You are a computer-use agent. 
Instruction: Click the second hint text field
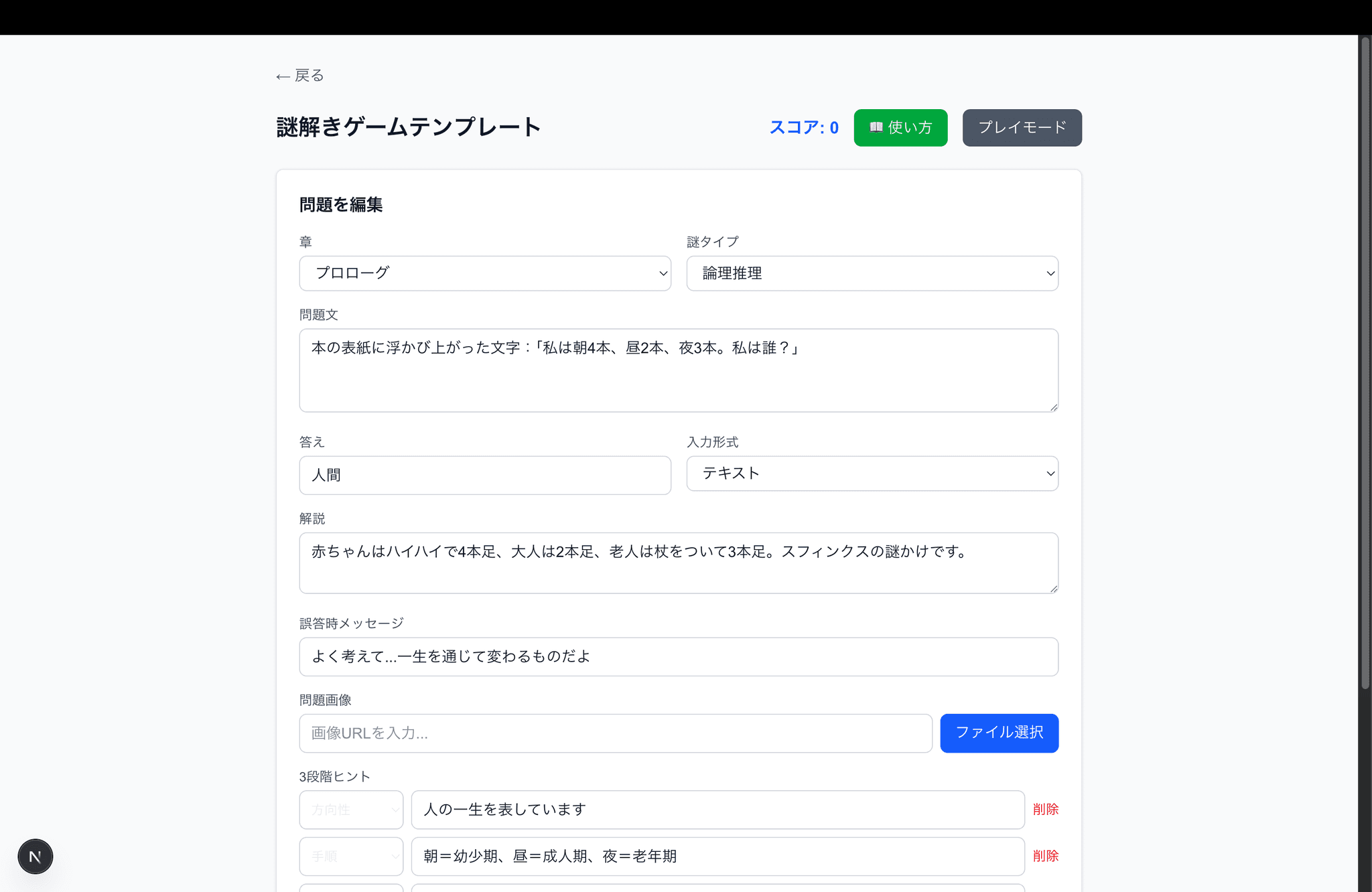click(x=717, y=856)
